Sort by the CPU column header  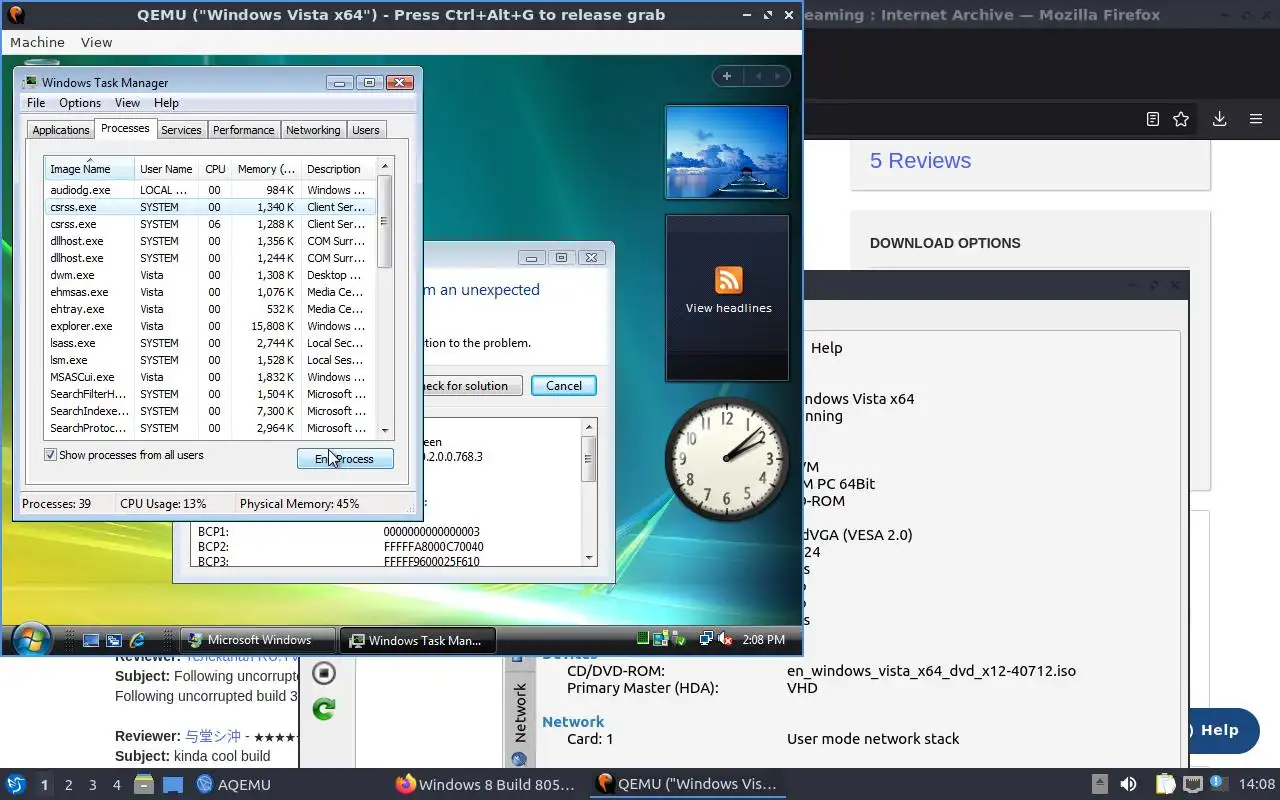click(215, 169)
